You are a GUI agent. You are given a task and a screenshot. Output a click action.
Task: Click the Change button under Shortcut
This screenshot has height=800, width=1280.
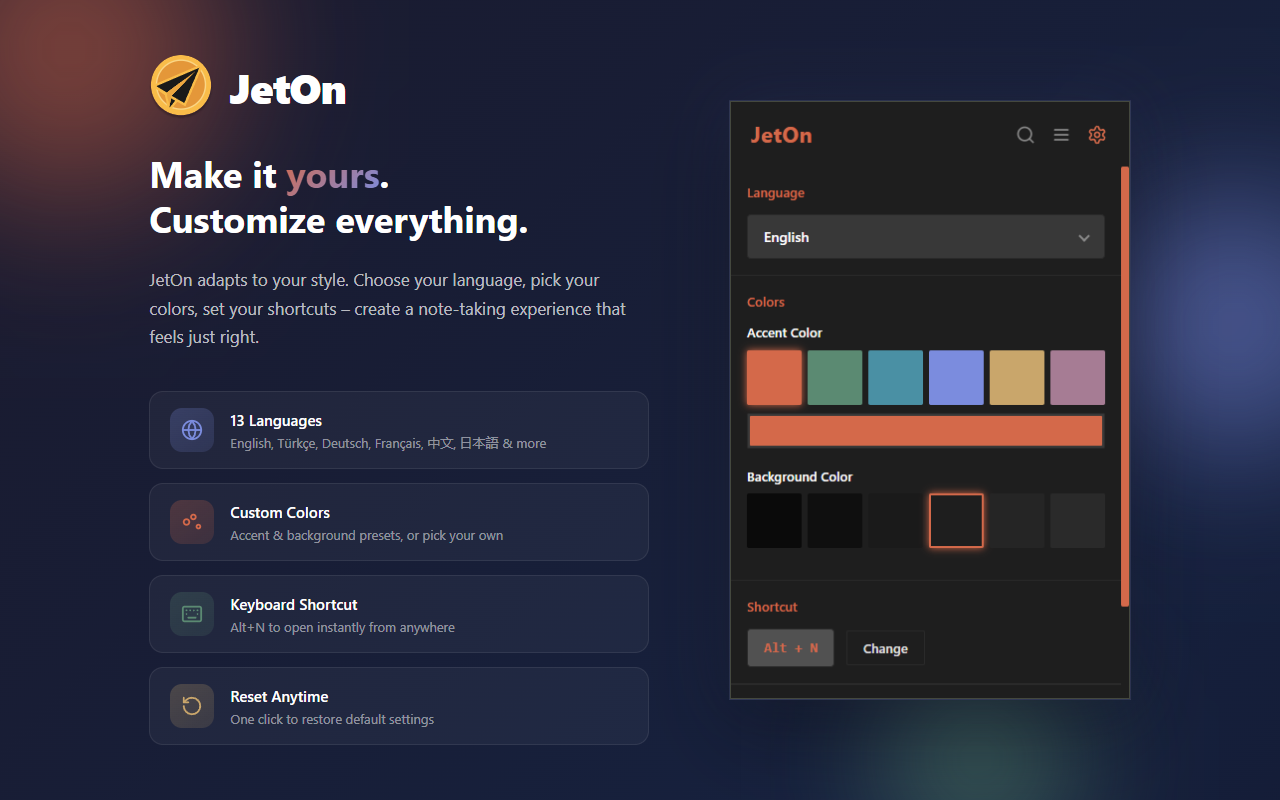tap(885, 648)
